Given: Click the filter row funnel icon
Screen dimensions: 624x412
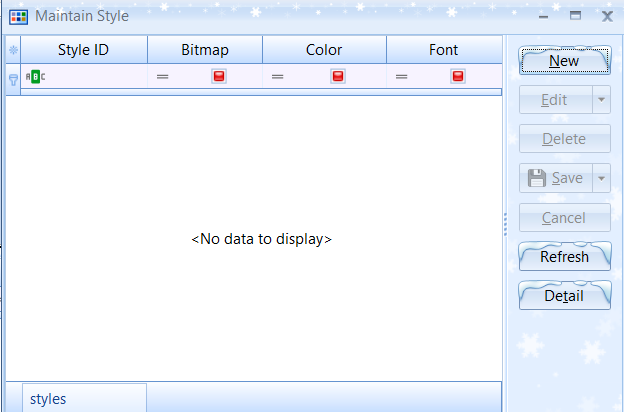Looking at the screenshot, I should (x=13, y=77).
